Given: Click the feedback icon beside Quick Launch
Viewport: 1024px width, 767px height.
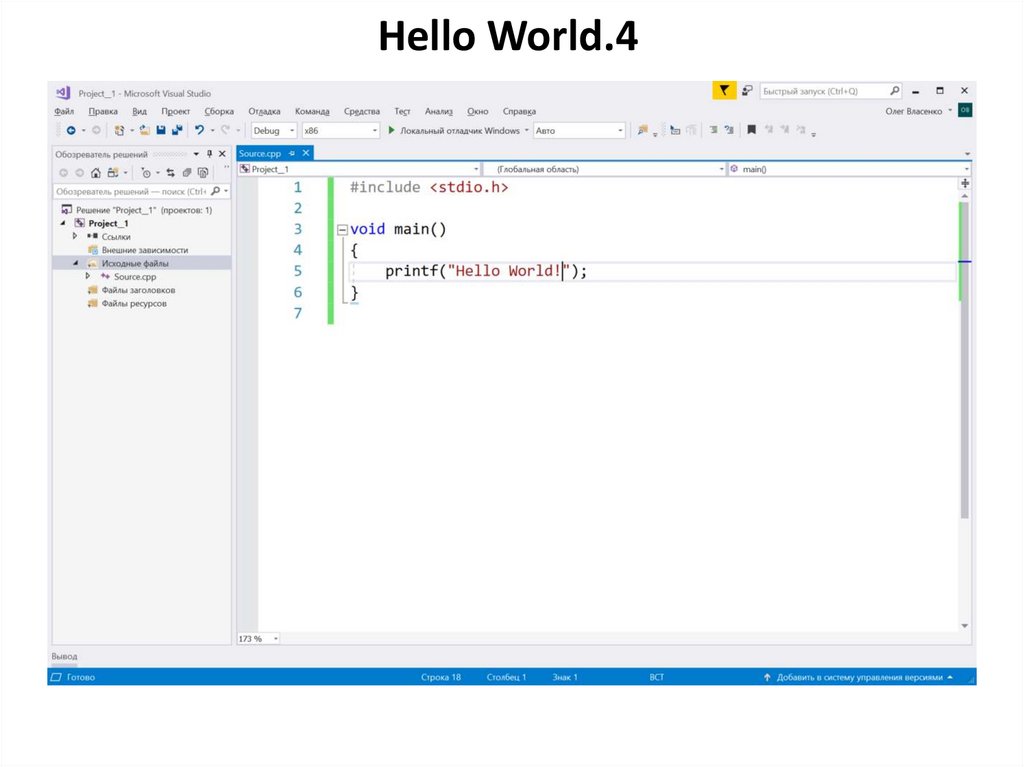Looking at the screenshot, I should 746,91.
